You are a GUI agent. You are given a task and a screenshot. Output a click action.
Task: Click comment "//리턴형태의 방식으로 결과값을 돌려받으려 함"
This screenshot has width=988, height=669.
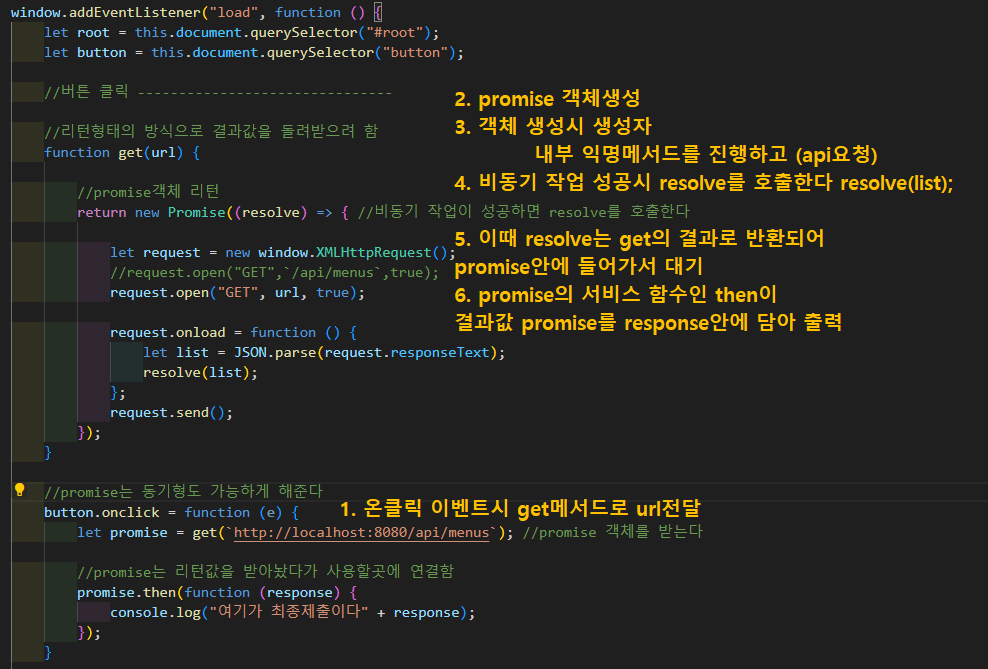211,132
